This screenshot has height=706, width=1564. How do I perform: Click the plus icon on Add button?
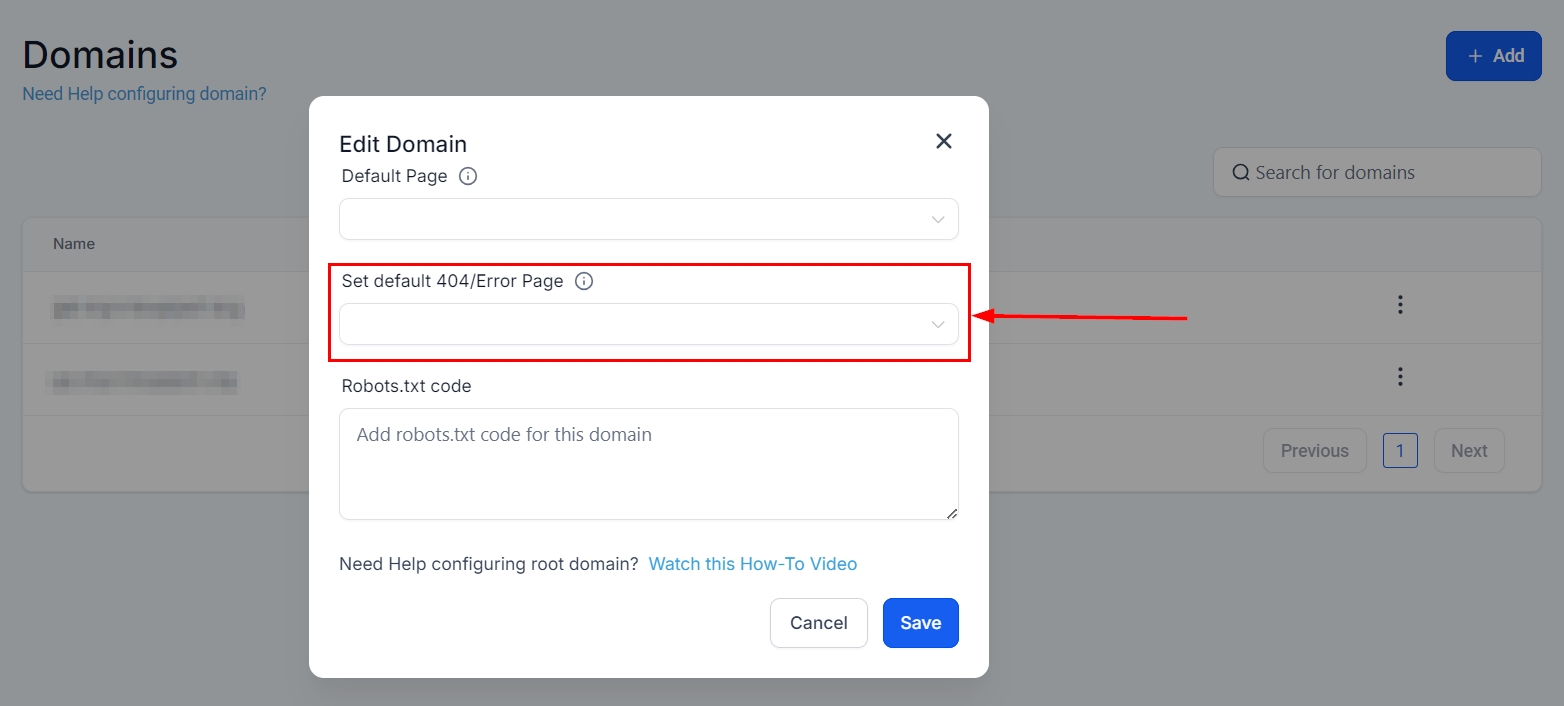coord(1475,56)
